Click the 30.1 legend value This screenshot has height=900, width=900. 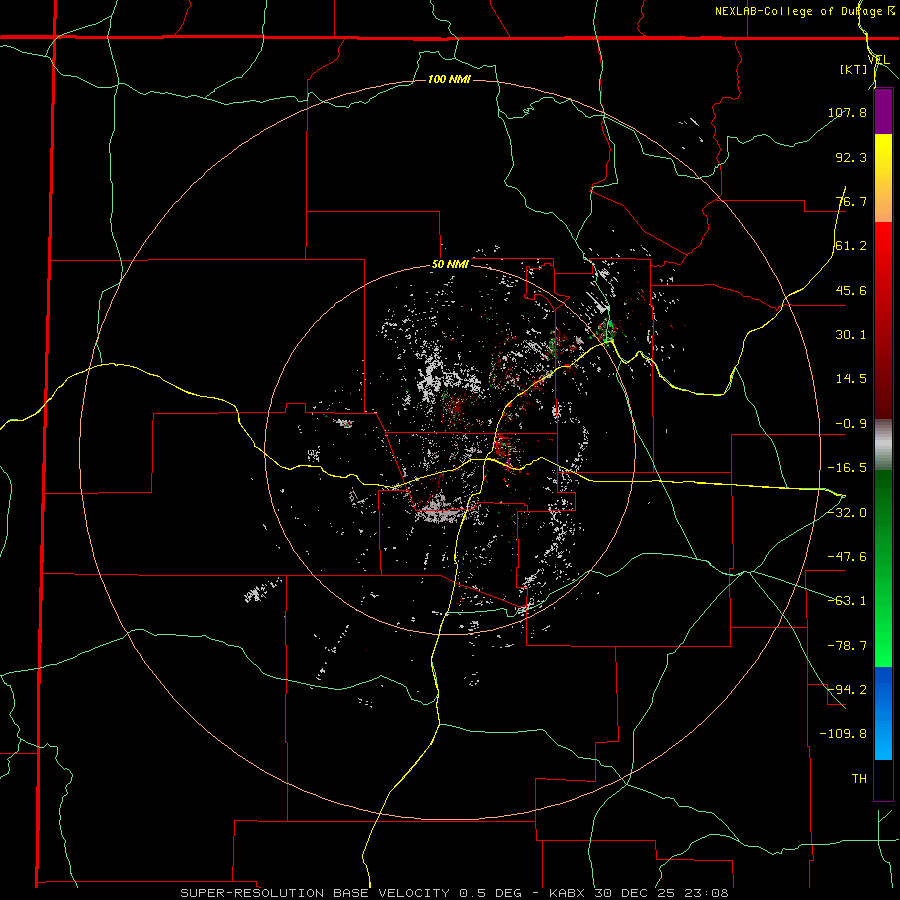click(x=851, y=335)
